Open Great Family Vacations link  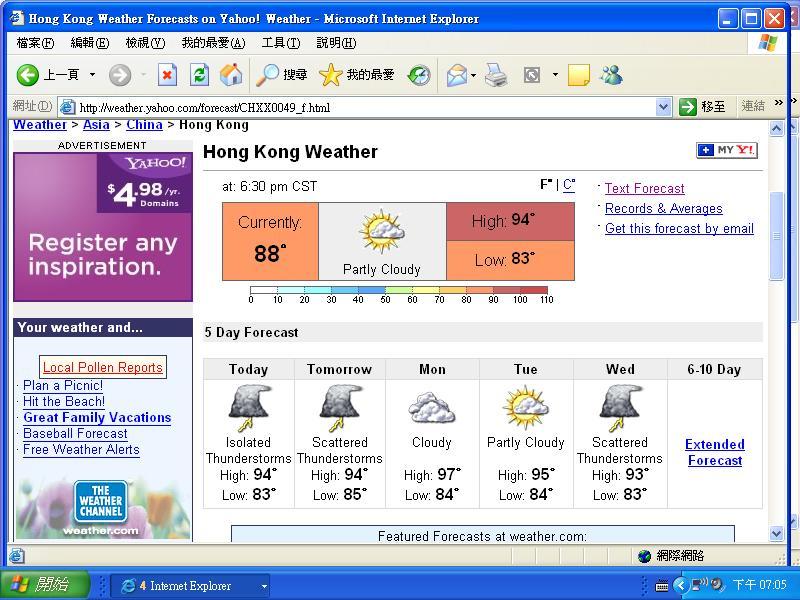(x=97, y=417)
